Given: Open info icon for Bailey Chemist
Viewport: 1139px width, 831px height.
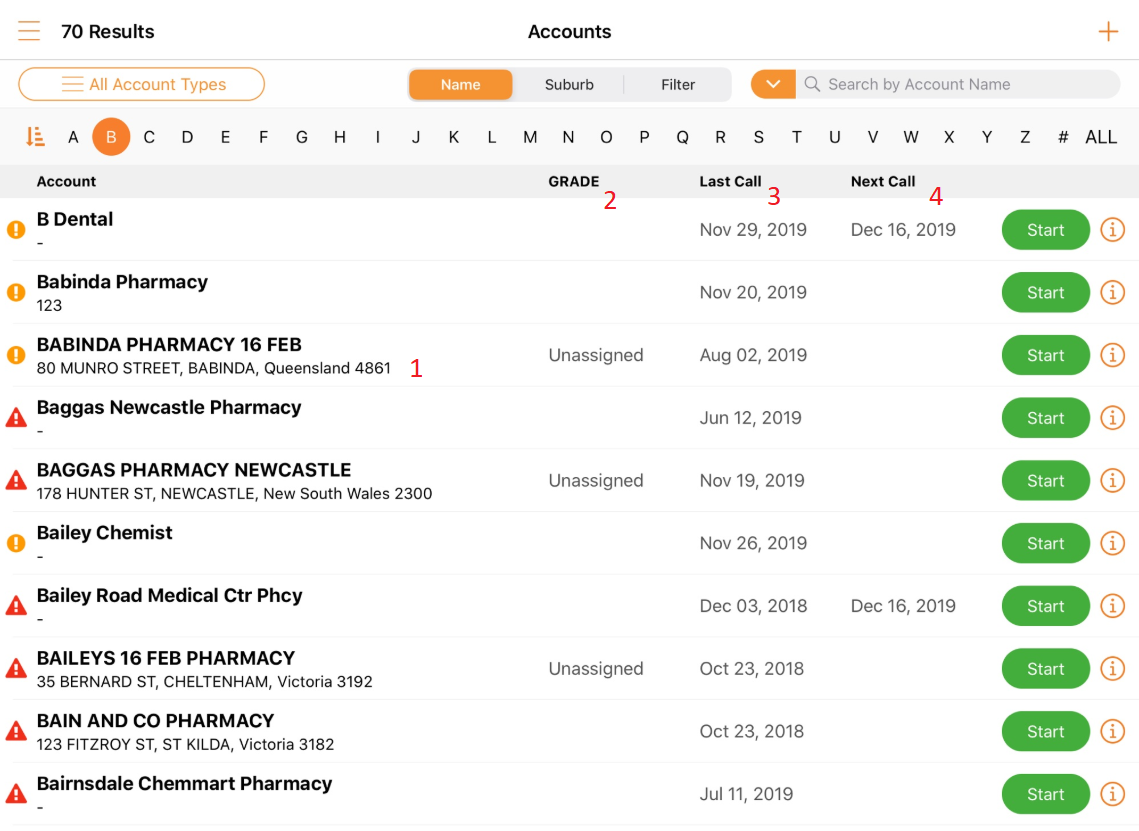Looking at the screenshot, I should point(1112,543).
